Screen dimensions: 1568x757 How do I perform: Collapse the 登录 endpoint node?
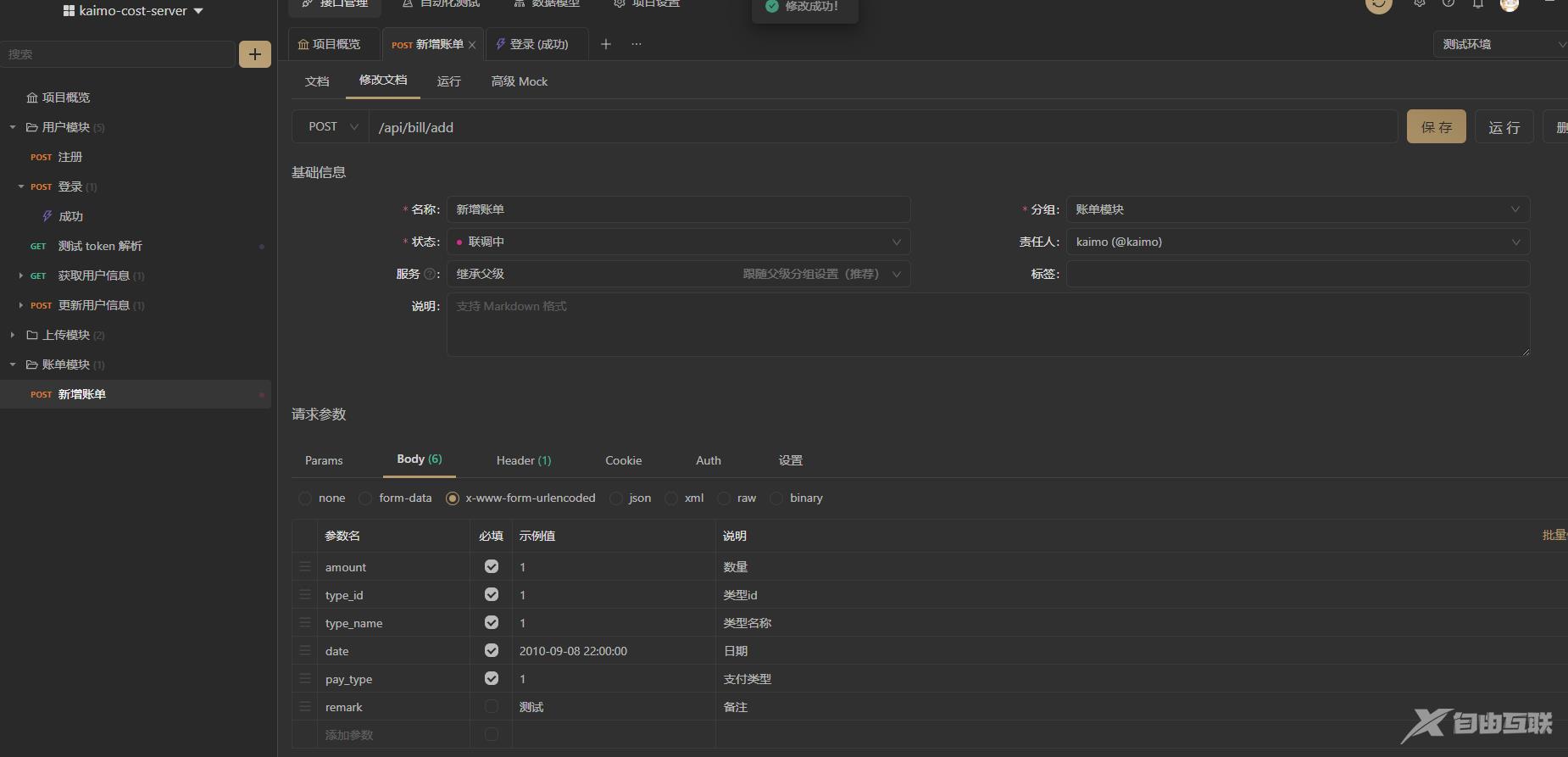click(x=21, y=186)
